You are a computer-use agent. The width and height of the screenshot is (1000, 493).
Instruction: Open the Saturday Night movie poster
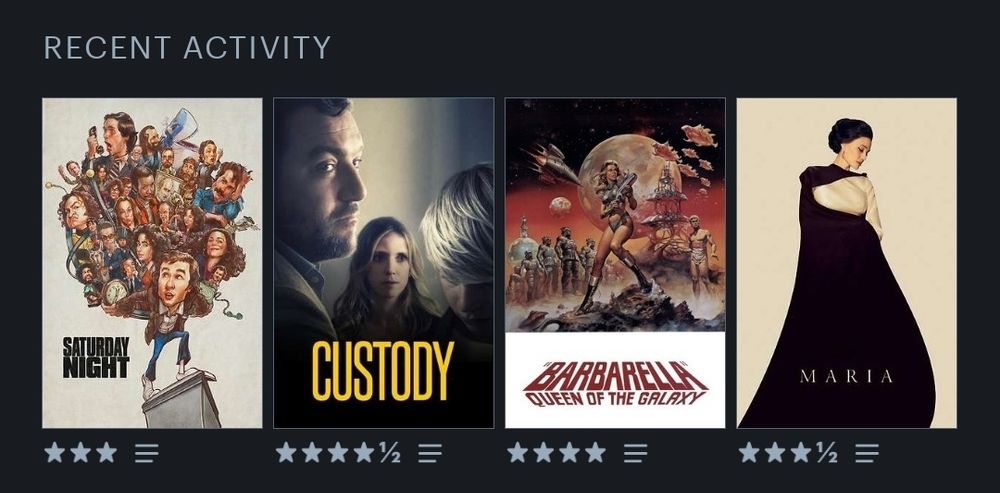pos(152,263)
